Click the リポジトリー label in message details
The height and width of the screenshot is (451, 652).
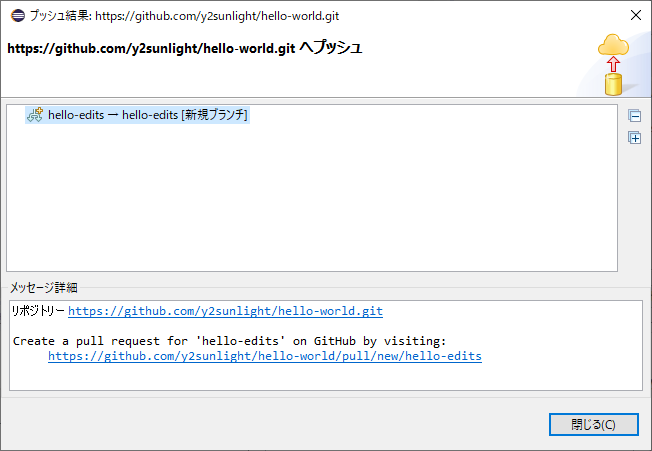pos(38,311)
